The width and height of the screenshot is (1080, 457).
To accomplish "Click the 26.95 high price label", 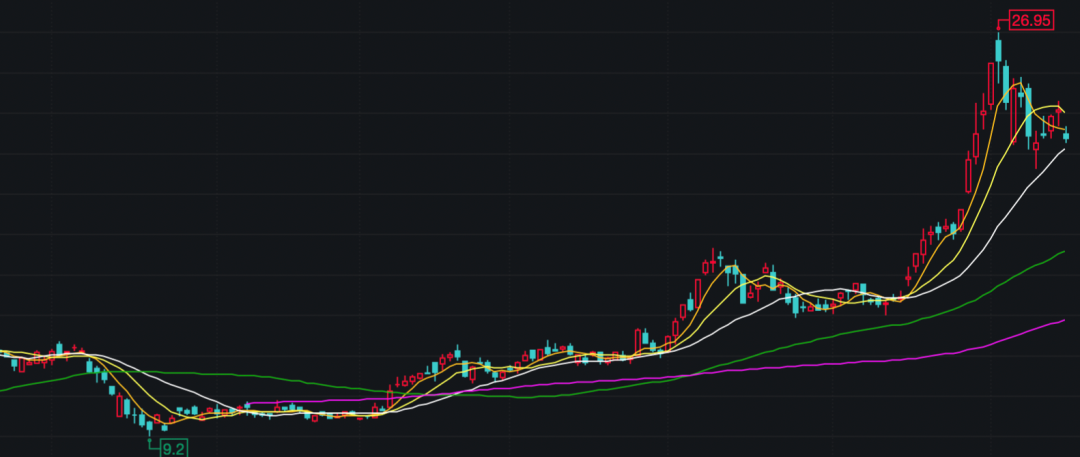I will (x=1031, y=20).
